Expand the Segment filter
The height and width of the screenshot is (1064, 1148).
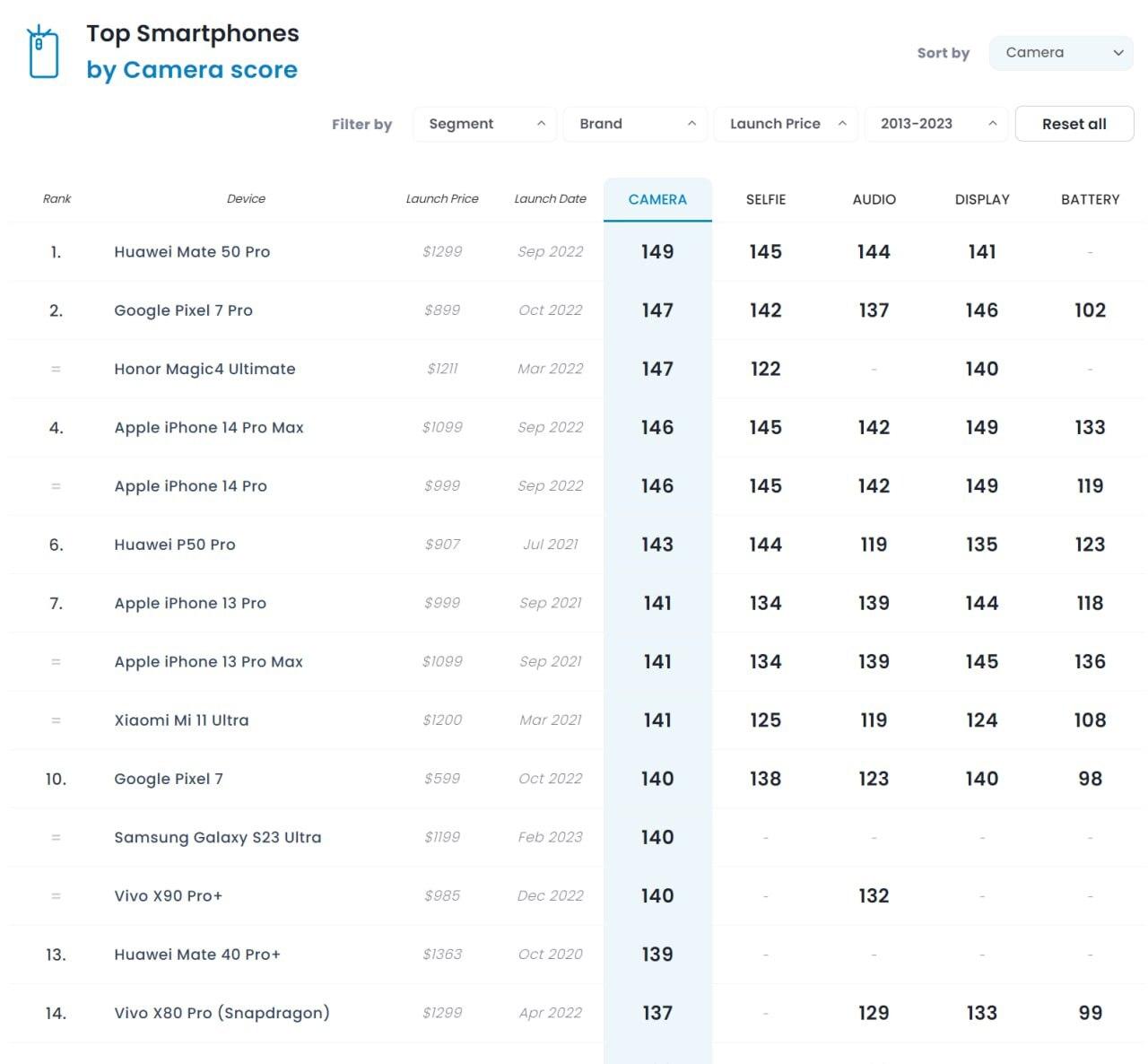coord(484,124)
